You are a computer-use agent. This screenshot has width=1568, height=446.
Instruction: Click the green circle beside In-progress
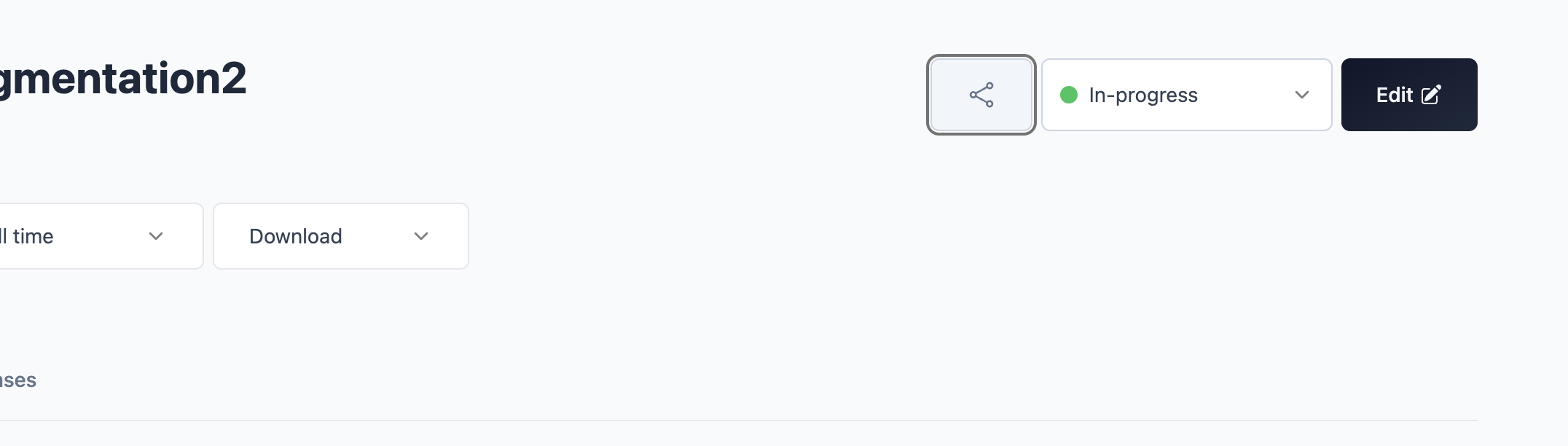pos(1069,94)
